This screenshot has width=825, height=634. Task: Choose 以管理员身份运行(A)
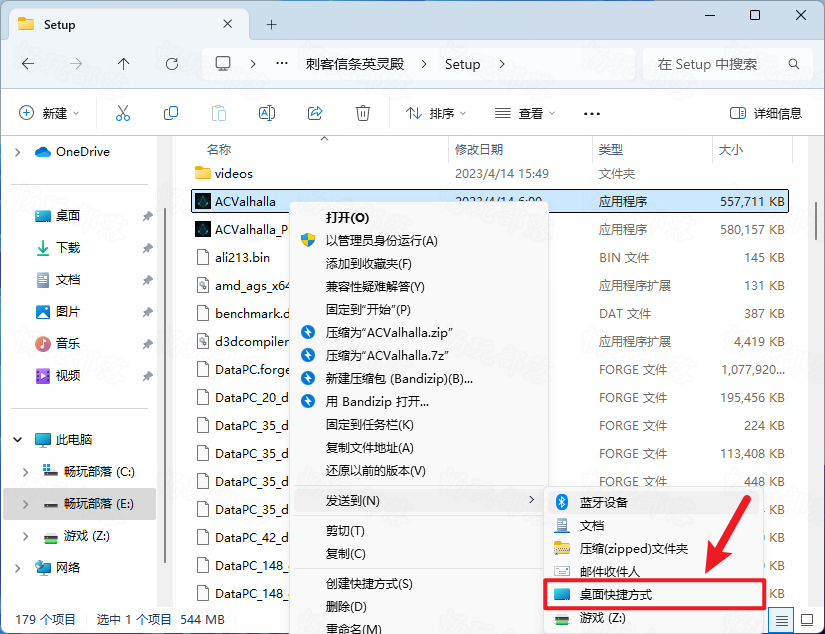(x=381, y=241)
